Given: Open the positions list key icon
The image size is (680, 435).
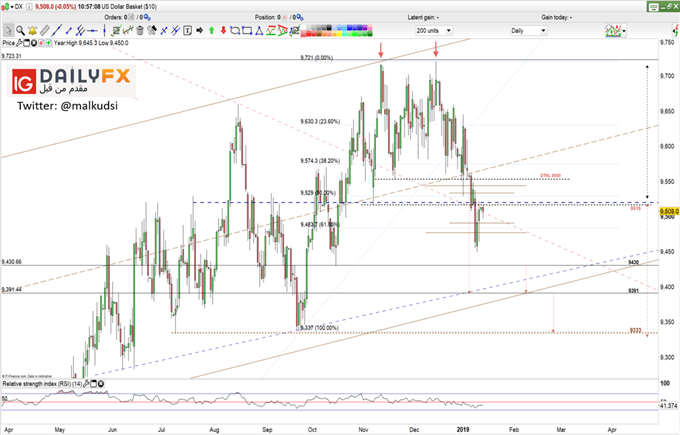Looking at the screenshot, I should pyautogui.click(x=300, y=18).
